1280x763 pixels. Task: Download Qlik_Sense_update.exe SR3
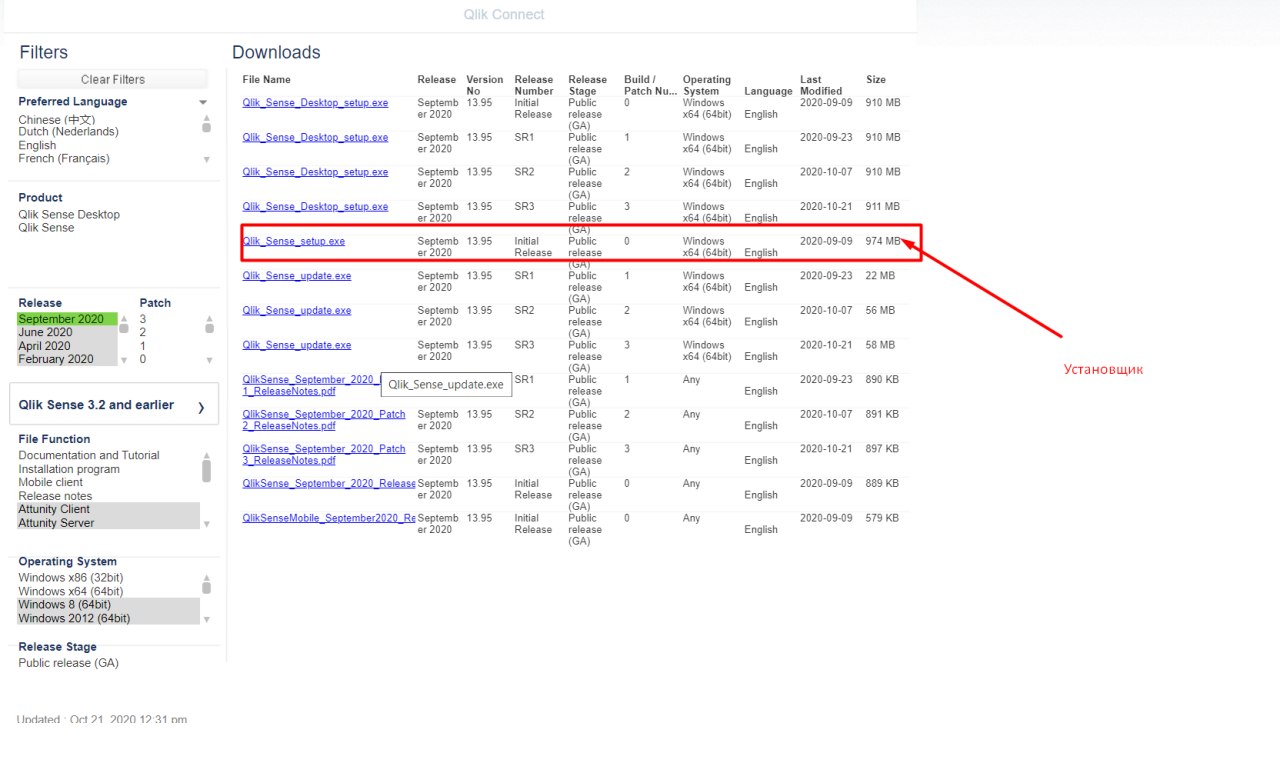[x=297, y=345]
